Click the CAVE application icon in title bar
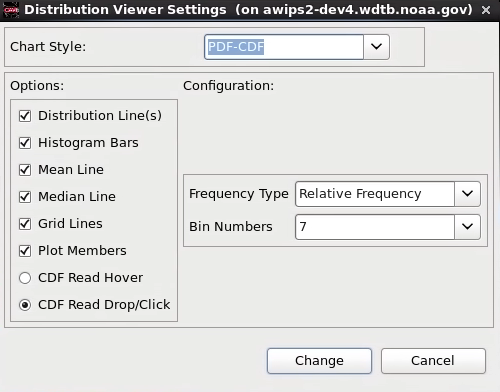The width and height of the screenshot is (500, 392). click(11, 10)
